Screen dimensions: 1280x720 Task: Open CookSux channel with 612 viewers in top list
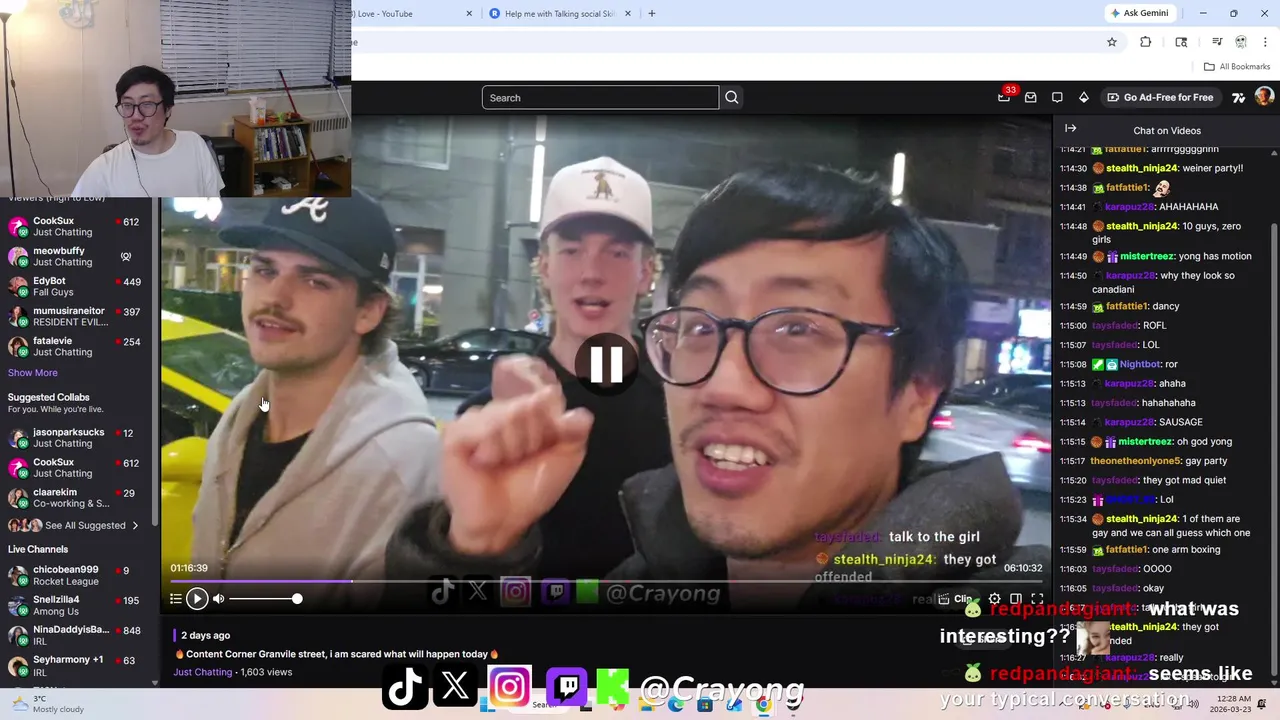75,227
